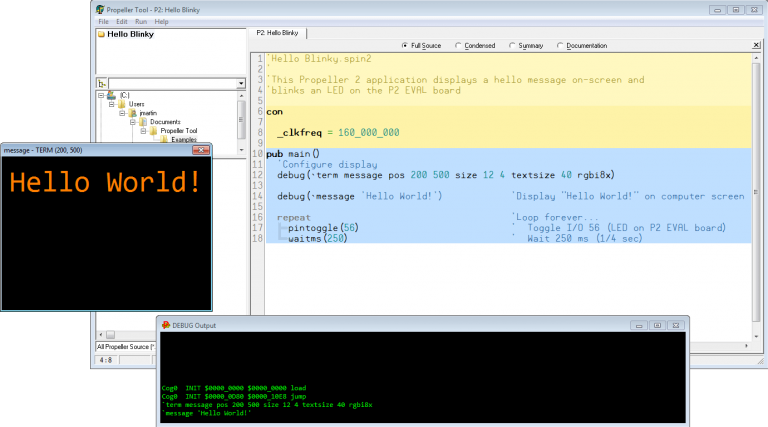This screenshot has width=768, height=427.
Task: Click the folder tree vertical scrollbar
Action: (241, 118)
